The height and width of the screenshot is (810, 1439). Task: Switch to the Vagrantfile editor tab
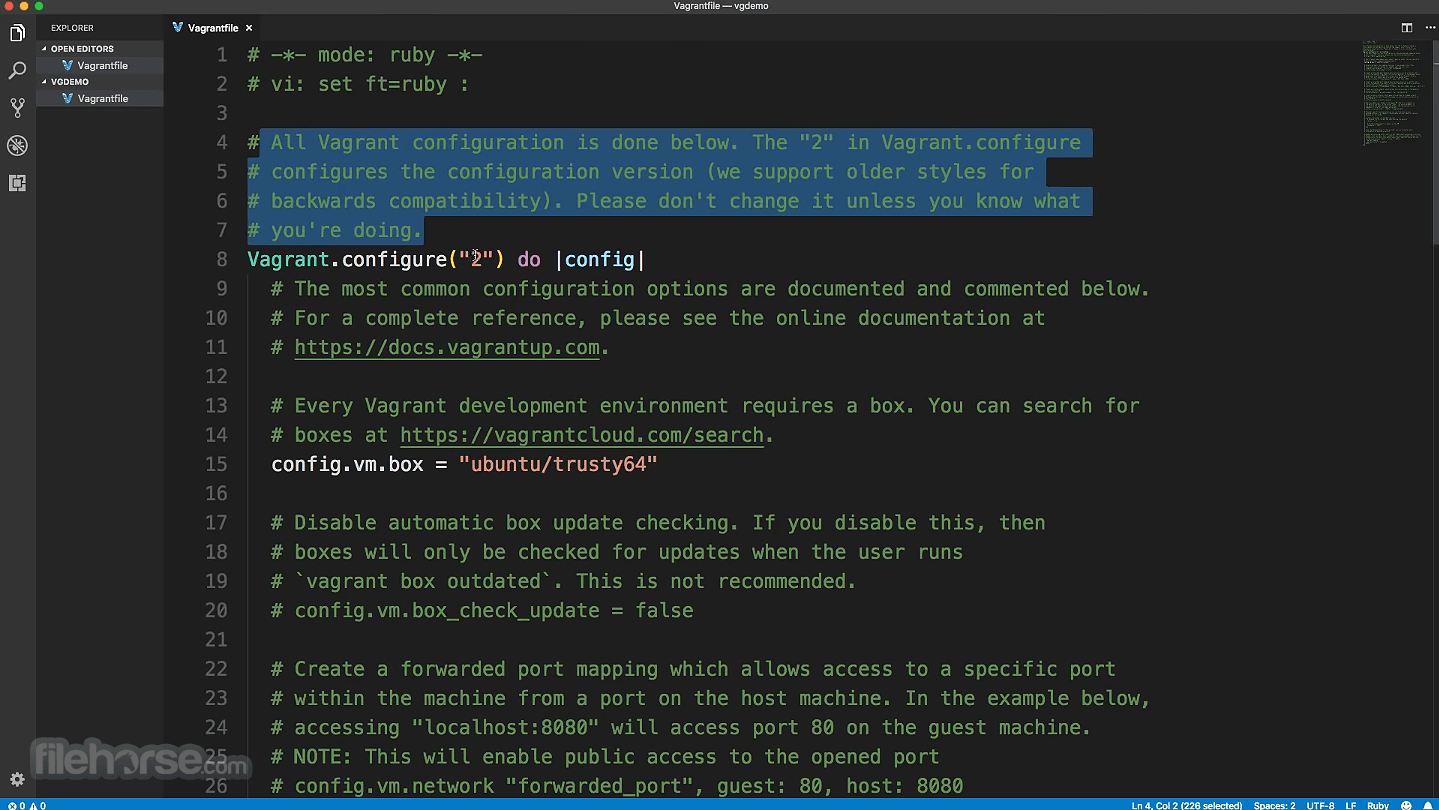tap(211, 28)
